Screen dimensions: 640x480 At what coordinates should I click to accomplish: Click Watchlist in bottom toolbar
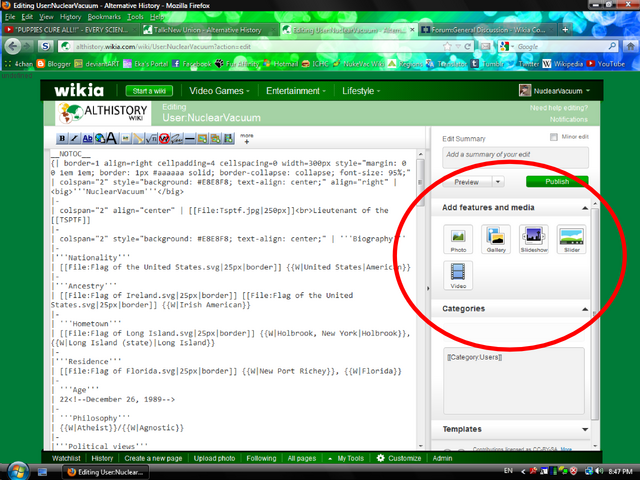[x=66, y=458]
